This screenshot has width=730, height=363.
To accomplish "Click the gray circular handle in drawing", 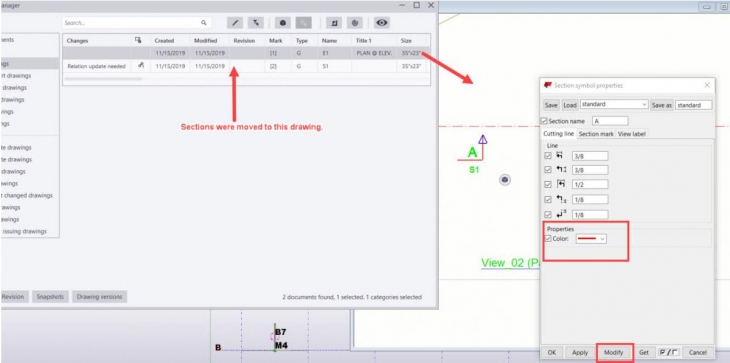I will pos(505,180).
